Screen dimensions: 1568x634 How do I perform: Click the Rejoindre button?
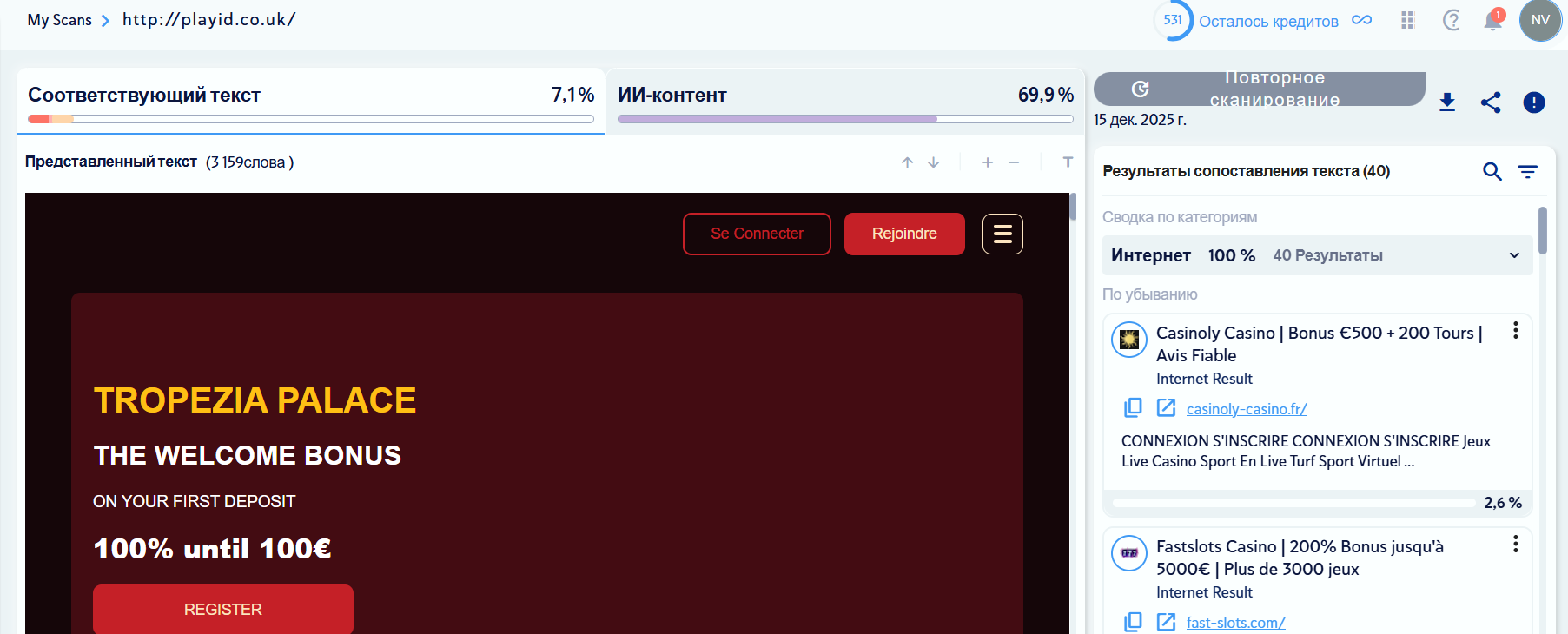904,234
